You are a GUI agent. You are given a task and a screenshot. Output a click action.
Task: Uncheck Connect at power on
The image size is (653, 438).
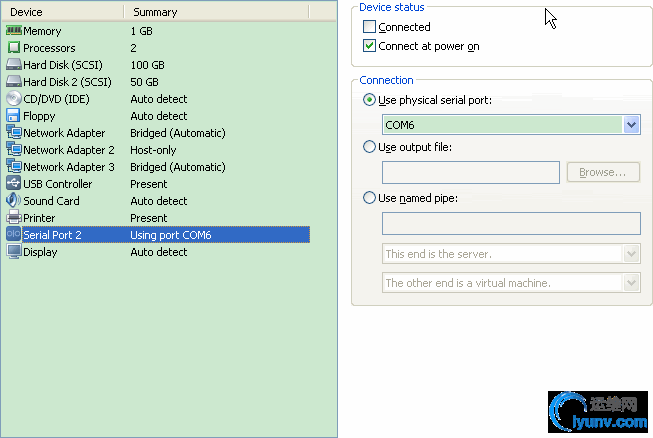point(369,46)
